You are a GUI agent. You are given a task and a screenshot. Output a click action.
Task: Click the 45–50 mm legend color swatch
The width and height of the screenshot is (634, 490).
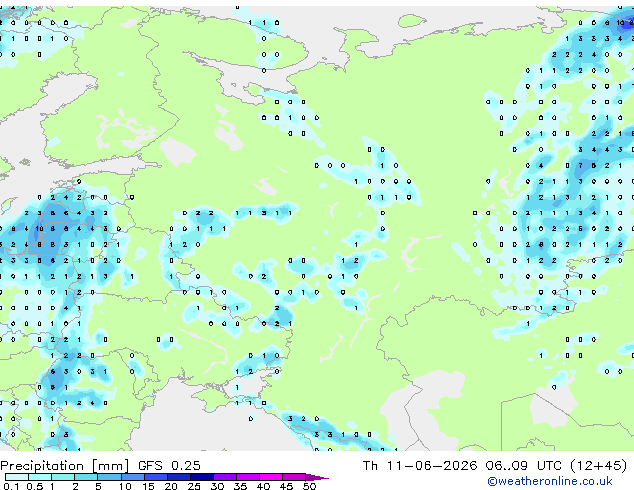[x=294, y=477]
